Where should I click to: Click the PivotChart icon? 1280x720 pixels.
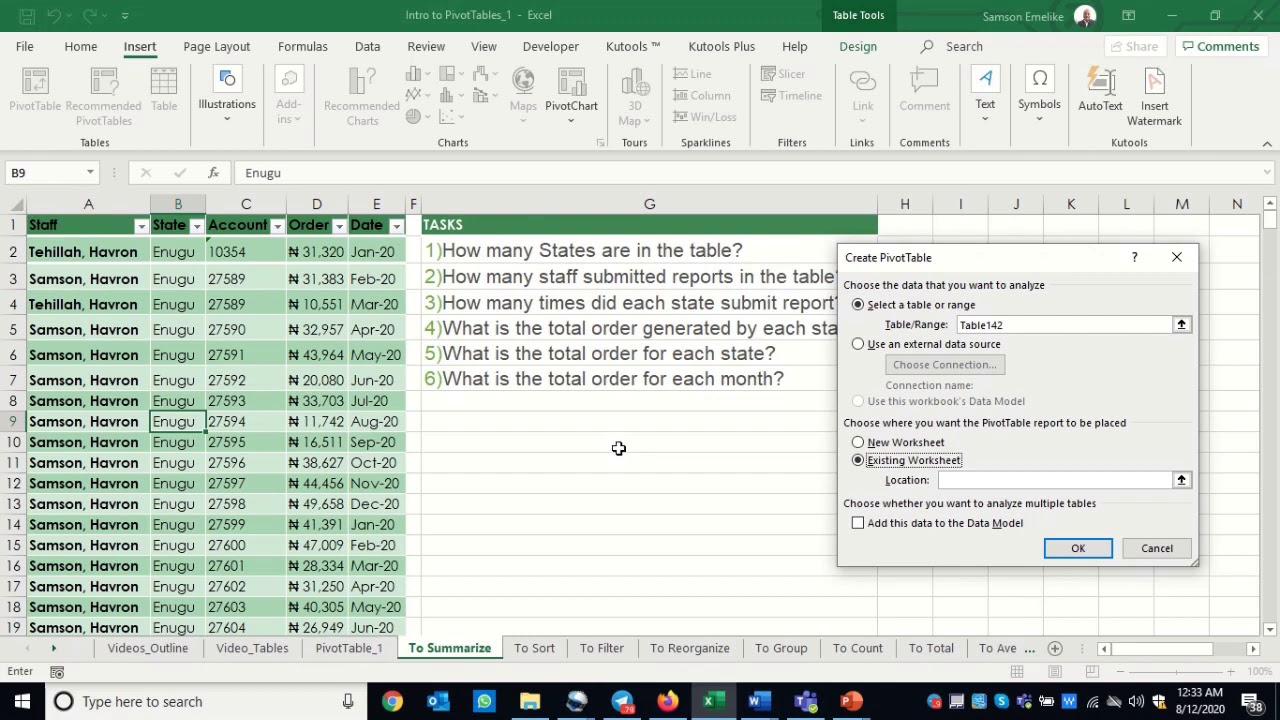pyautogui.click(x=571, y=95)
